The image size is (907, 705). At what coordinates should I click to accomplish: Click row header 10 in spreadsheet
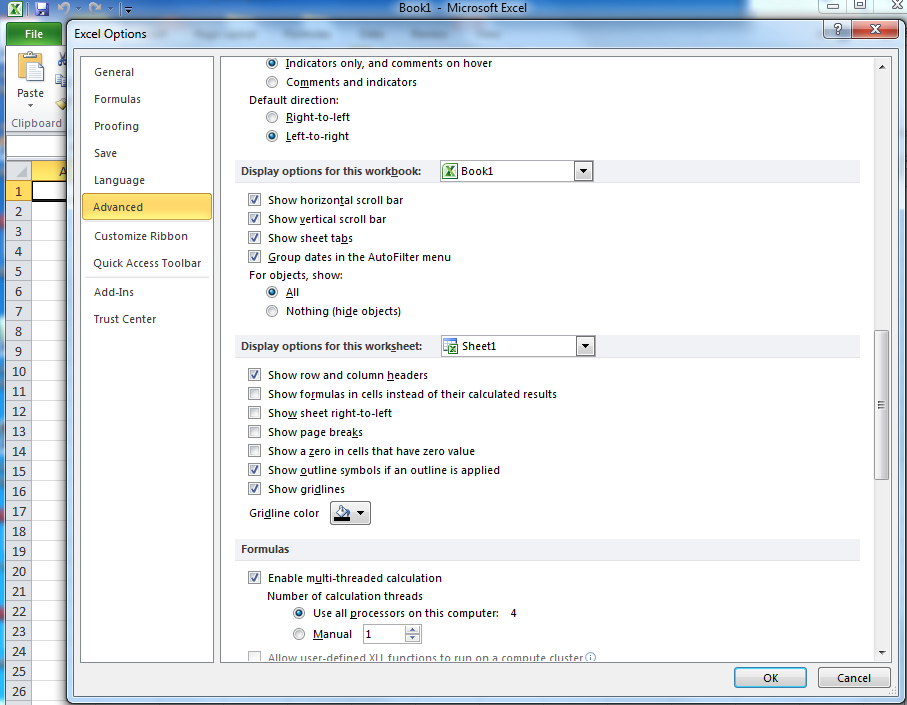pos(19,372)
